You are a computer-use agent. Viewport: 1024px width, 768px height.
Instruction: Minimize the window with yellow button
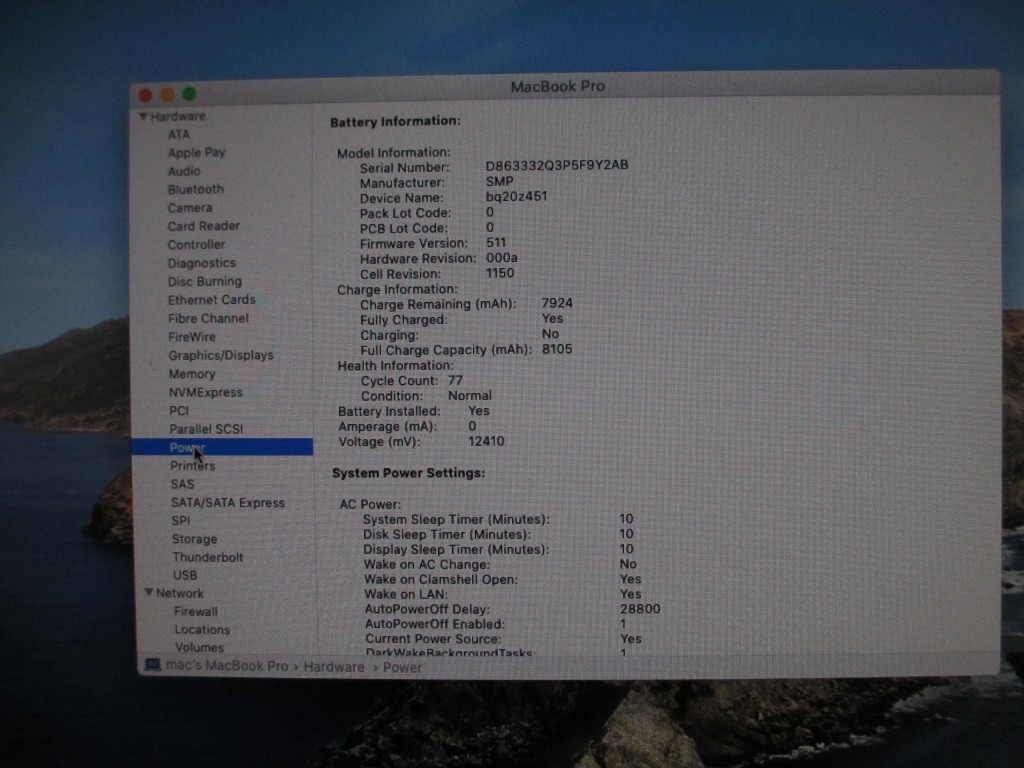click(x=167, y=95)
